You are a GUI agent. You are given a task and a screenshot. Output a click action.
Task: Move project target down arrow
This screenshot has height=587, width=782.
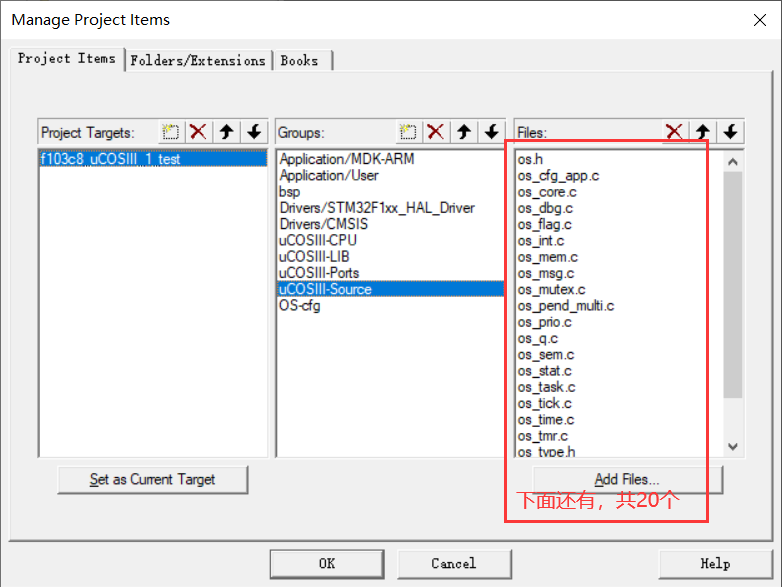[x=254, y=132]
